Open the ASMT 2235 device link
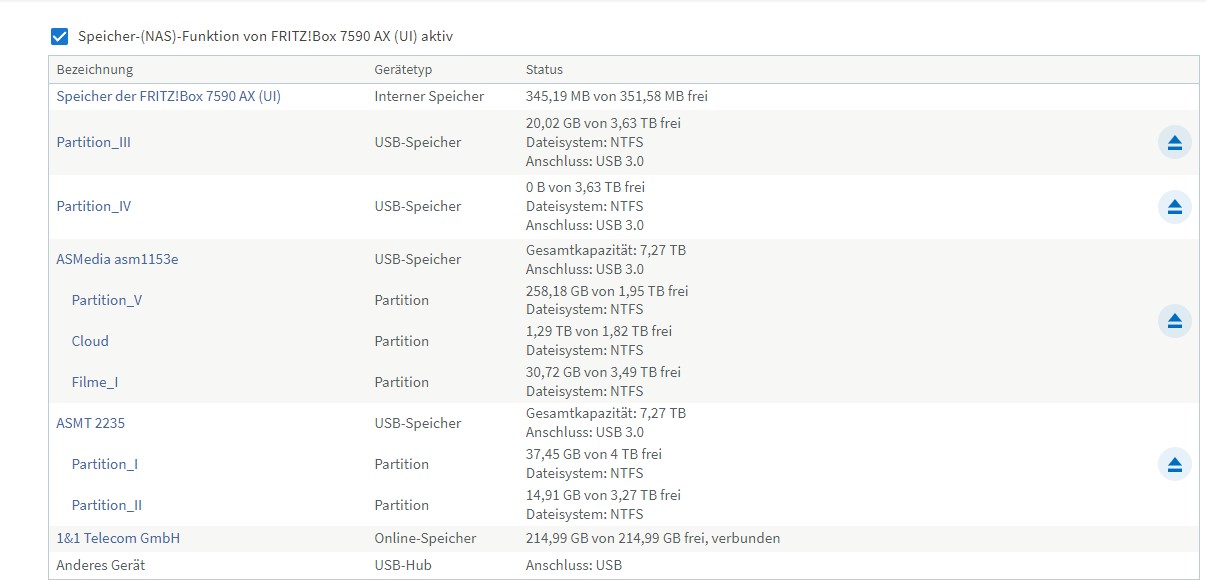Viewport: 1206px width, 580px height. (x=91, y=423)
